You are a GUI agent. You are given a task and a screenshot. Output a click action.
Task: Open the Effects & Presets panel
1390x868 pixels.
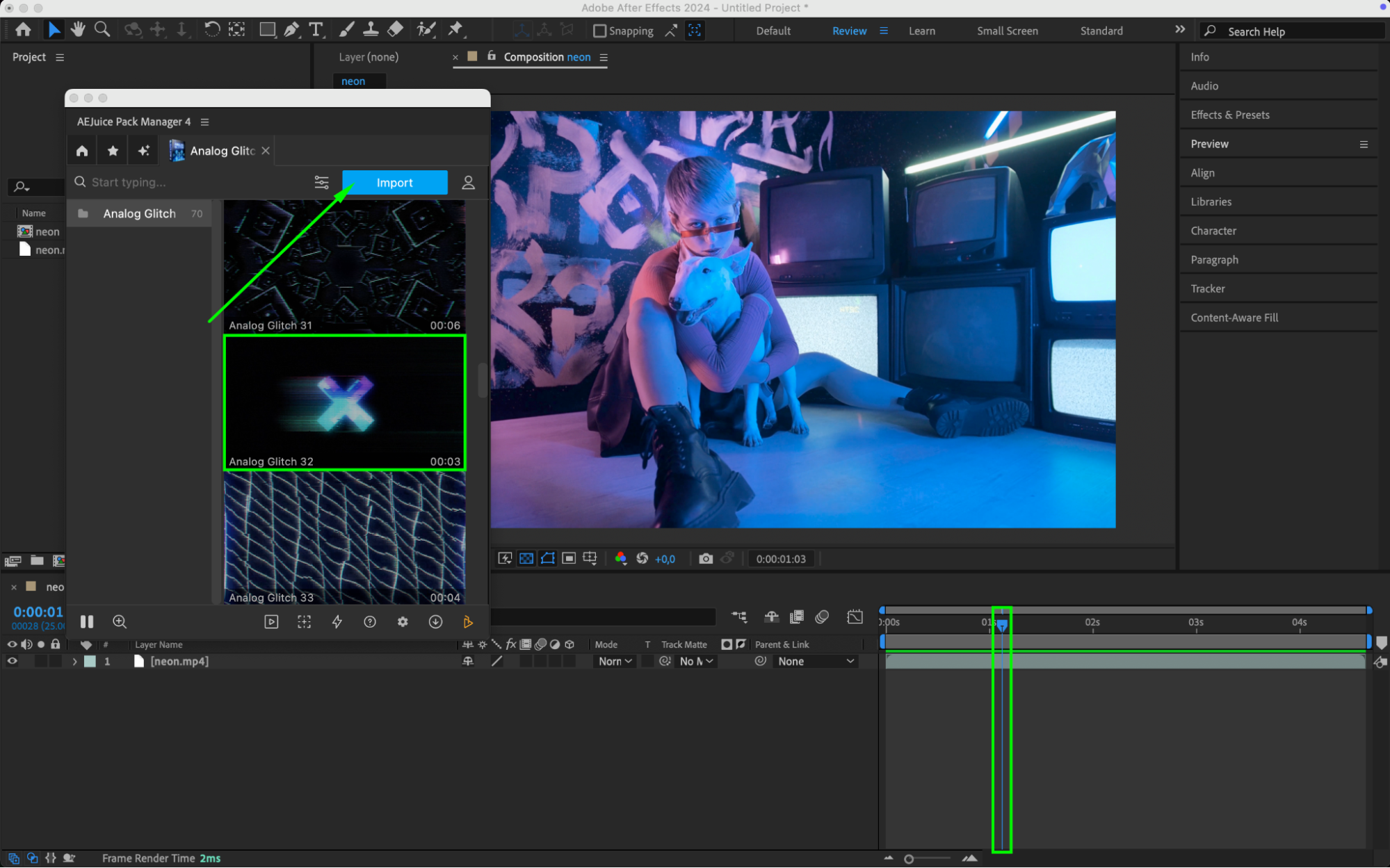pyautogui.click(x=1229, y=115)
